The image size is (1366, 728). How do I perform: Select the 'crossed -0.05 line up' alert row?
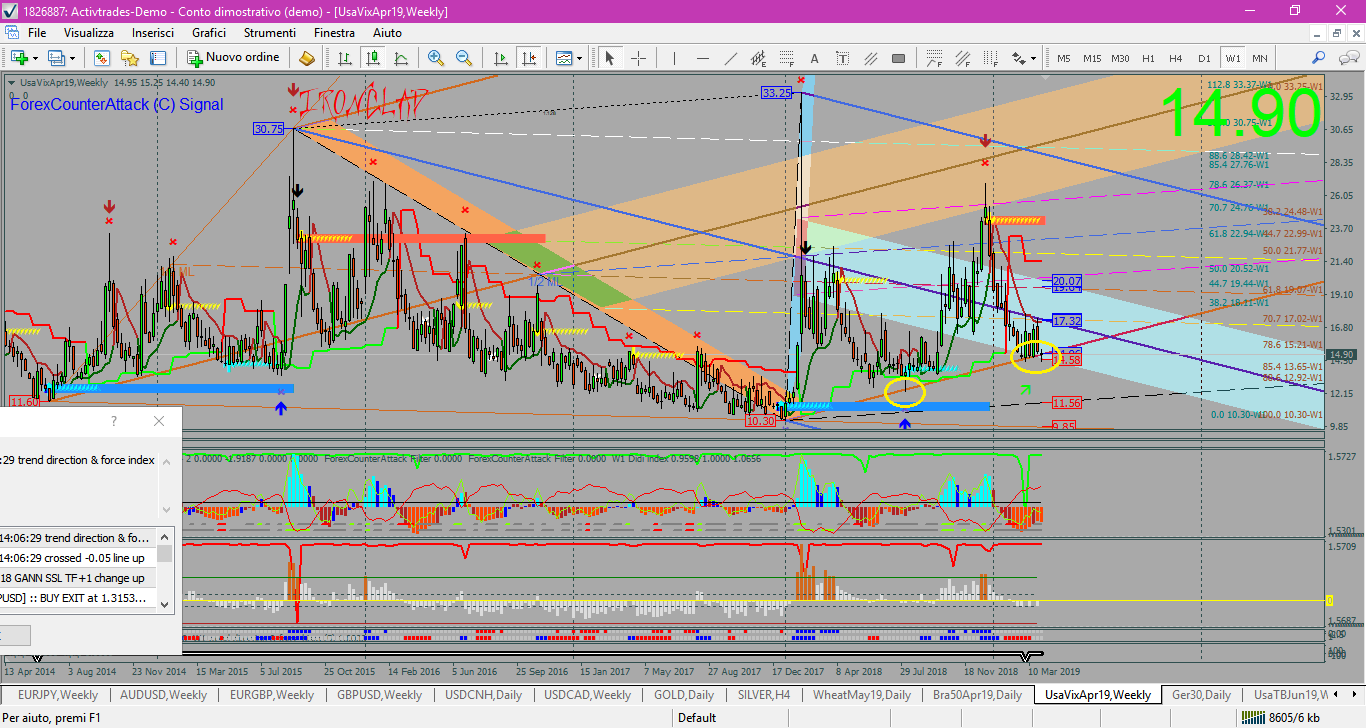pos(78,558)
